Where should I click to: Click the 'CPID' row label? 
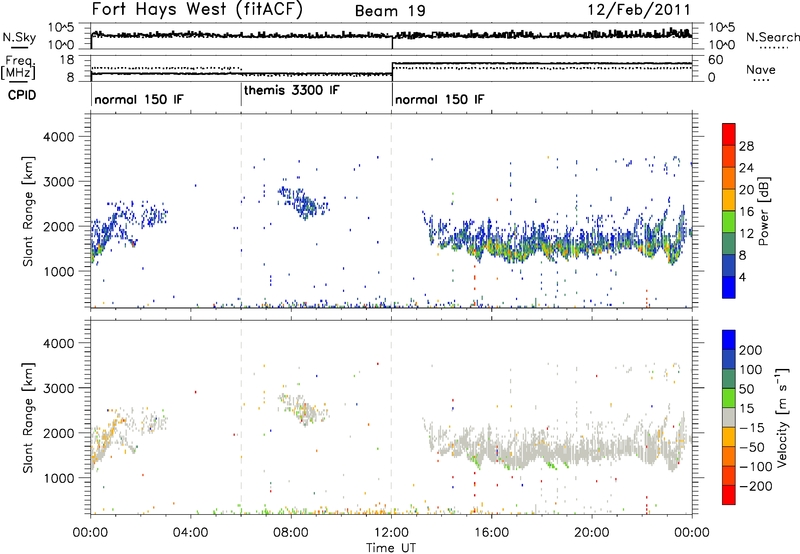click(22, 95)
